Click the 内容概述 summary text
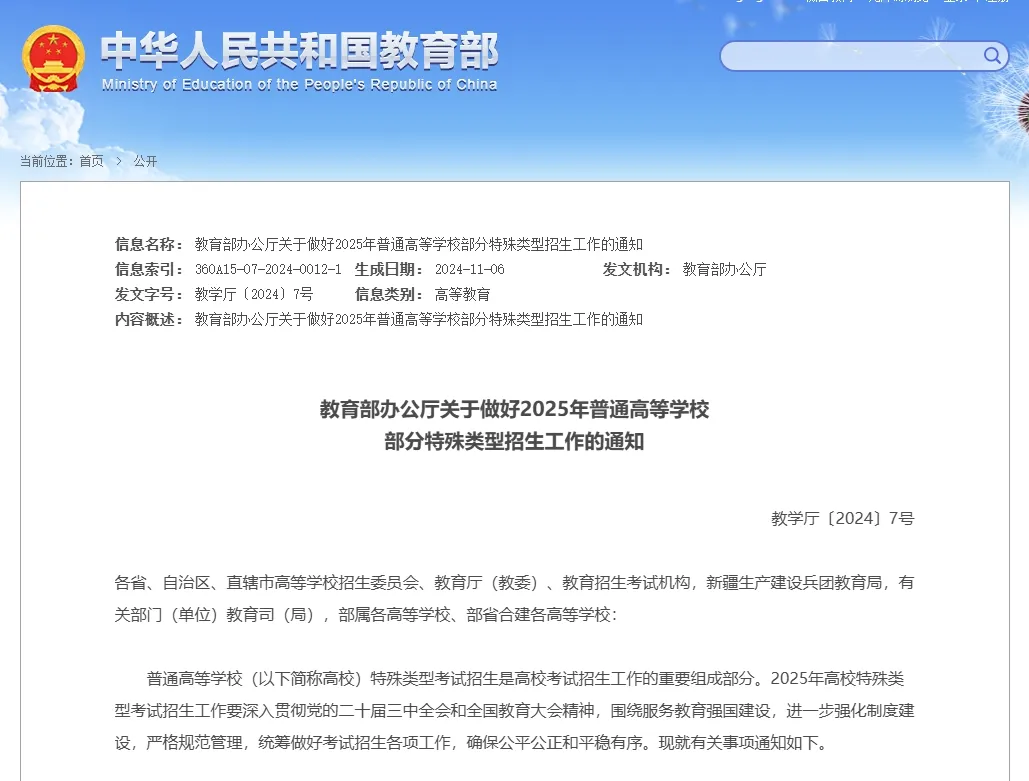Image resolution: width=1029 pixels, height=781 pixels. pyautogui.click(x=419, y=320)
